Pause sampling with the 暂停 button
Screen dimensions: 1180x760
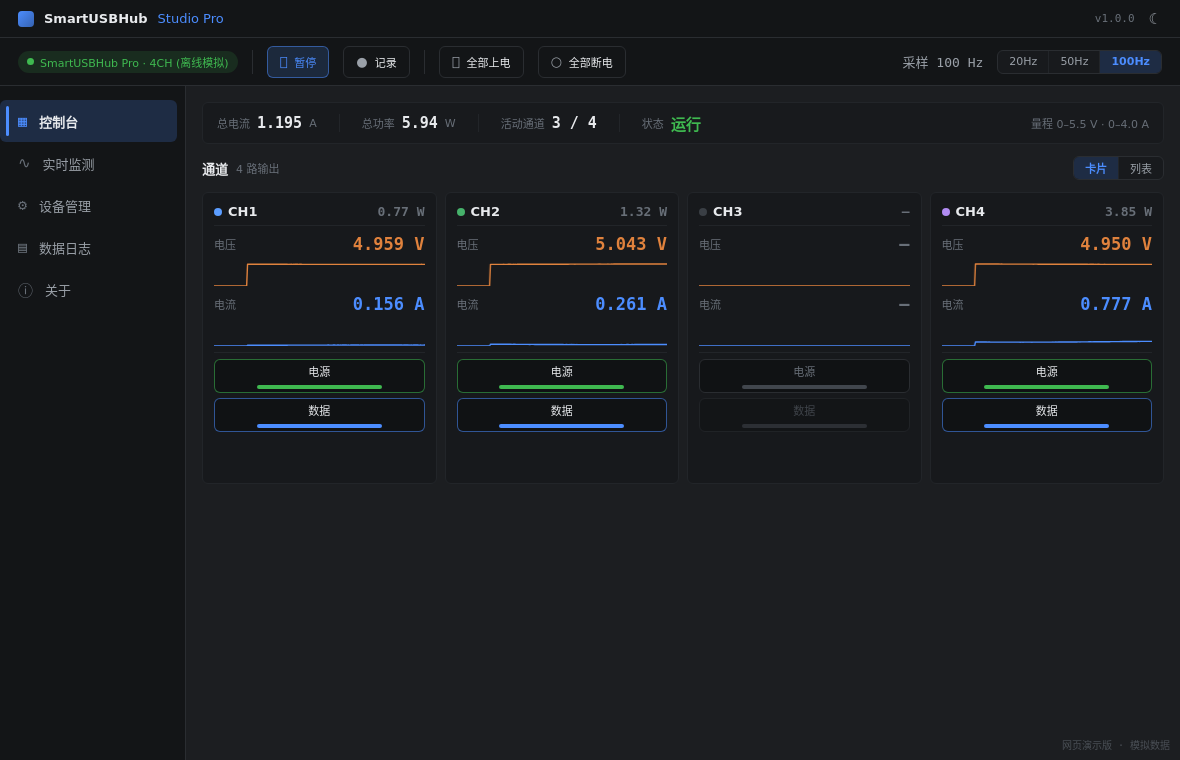point(298,62)
